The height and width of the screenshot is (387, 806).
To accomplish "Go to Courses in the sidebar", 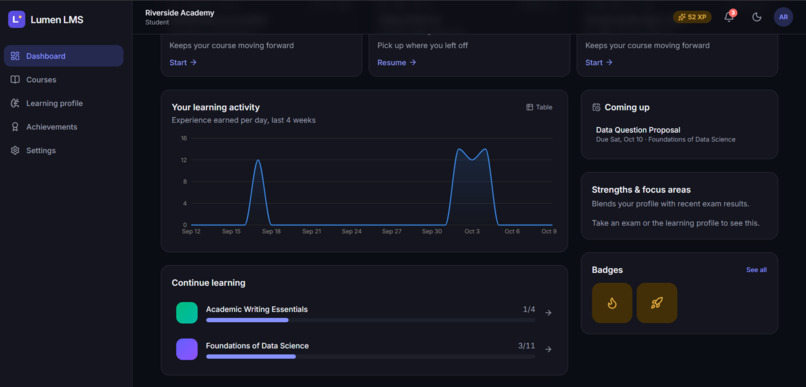I will [x=64, y=80].
